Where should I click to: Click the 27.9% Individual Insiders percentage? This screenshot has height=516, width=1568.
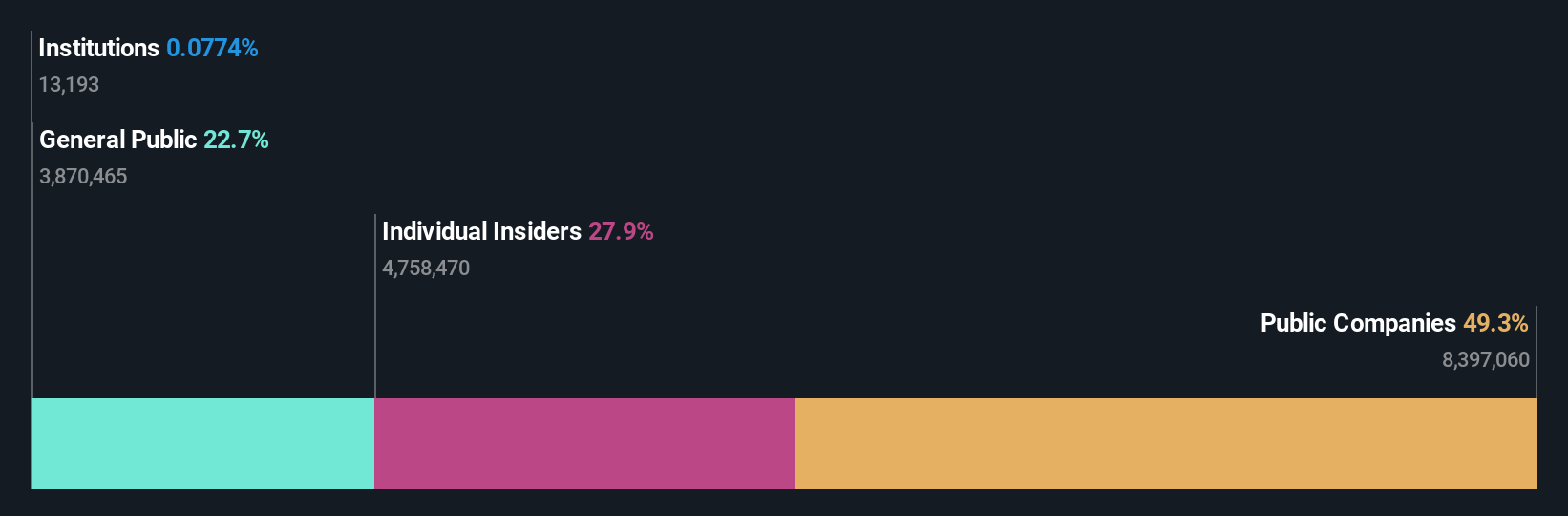(x=621, y=231)
